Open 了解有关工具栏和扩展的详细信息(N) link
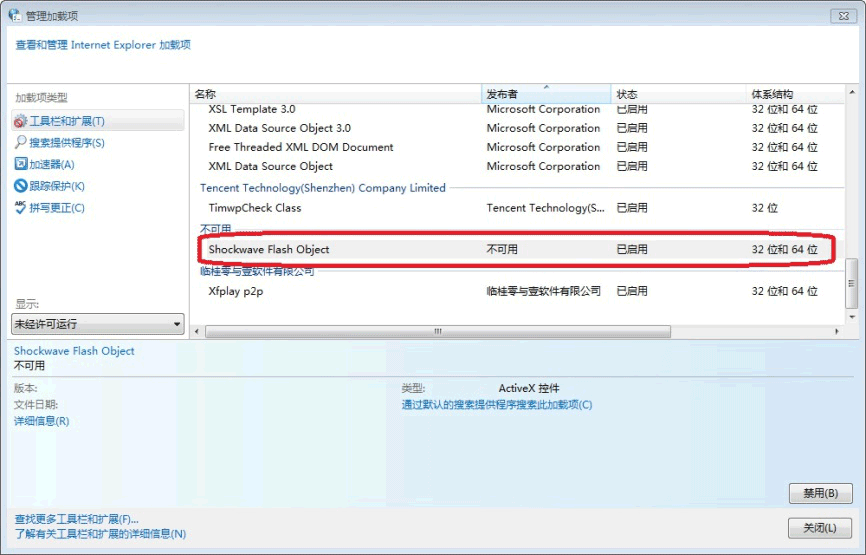The image size is (866, 555). pyautogui.click(x=100, y=534)
